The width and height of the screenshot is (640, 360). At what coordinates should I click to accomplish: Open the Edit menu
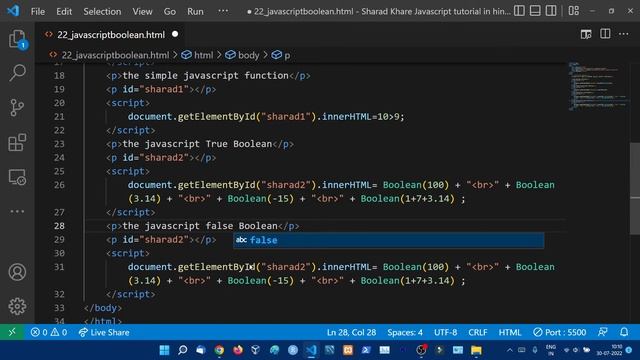64,11
